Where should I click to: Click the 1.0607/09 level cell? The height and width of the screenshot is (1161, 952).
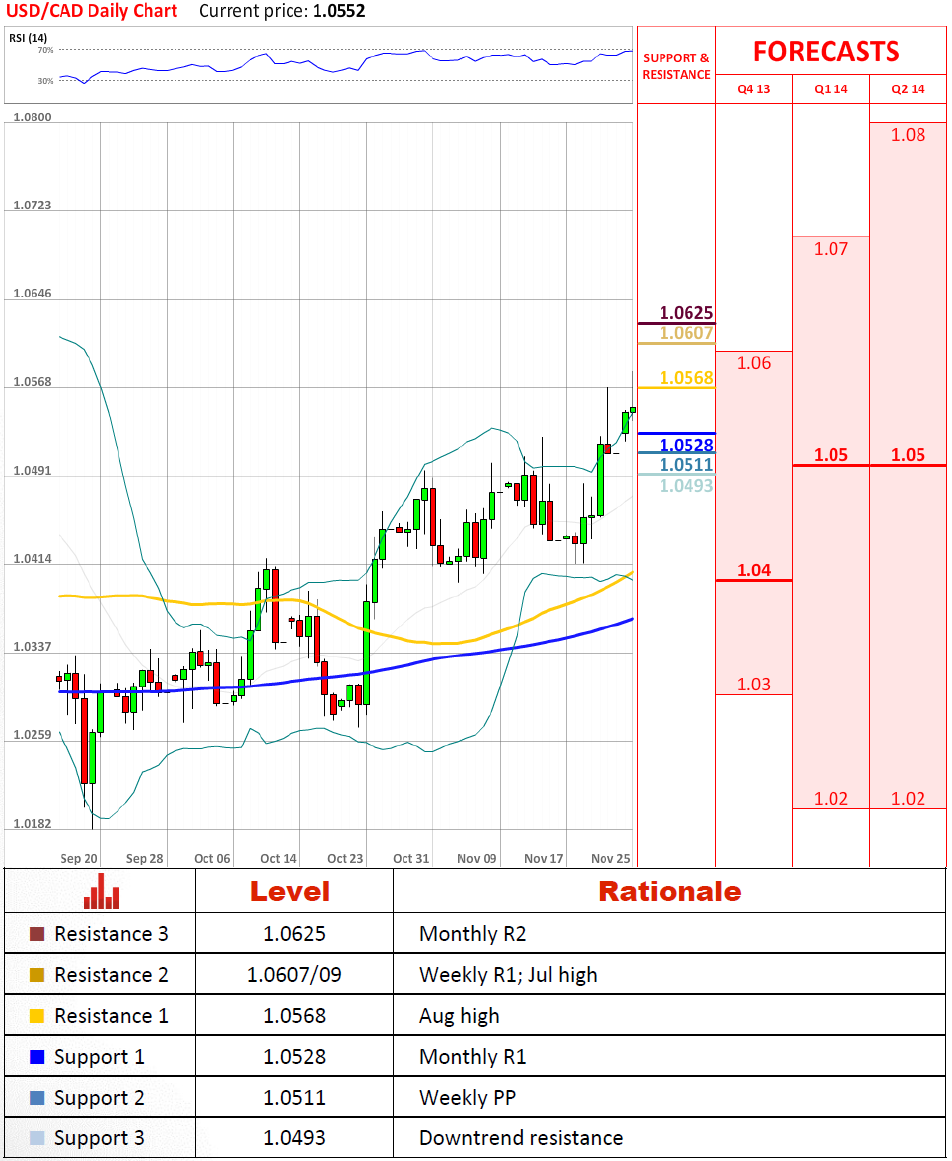[294, 975]
